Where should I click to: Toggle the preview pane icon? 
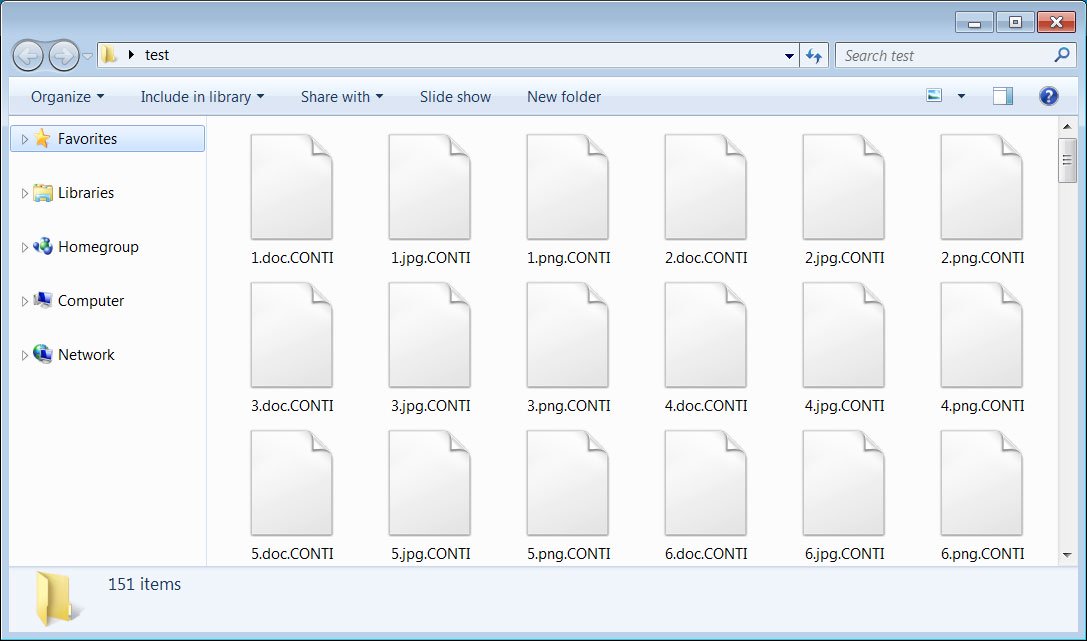click(1002, 96)
